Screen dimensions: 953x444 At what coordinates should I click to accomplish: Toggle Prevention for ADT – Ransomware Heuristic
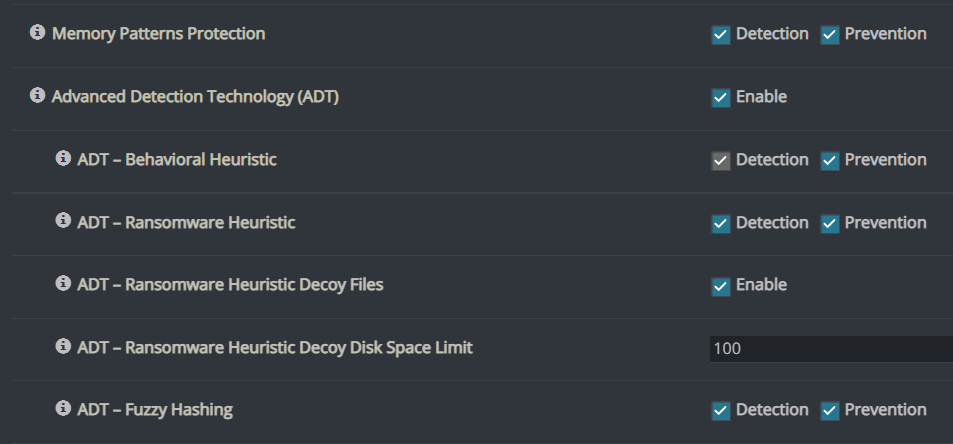point(830,224)
